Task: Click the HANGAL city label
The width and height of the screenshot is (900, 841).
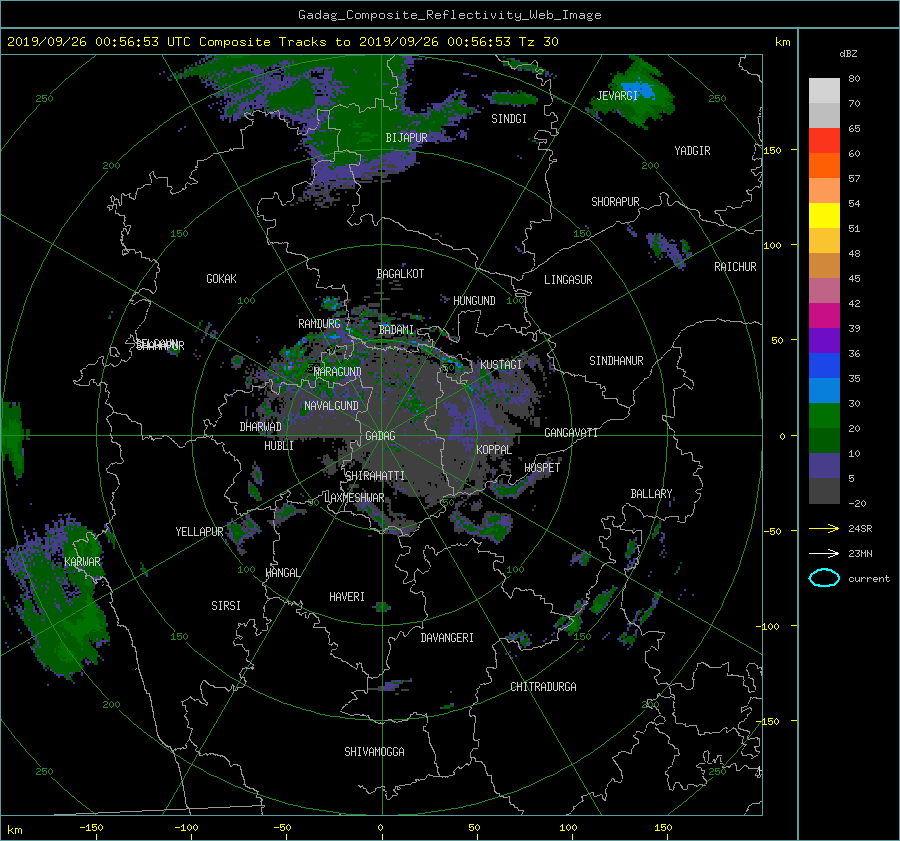Action: click(x=282, y=573)
